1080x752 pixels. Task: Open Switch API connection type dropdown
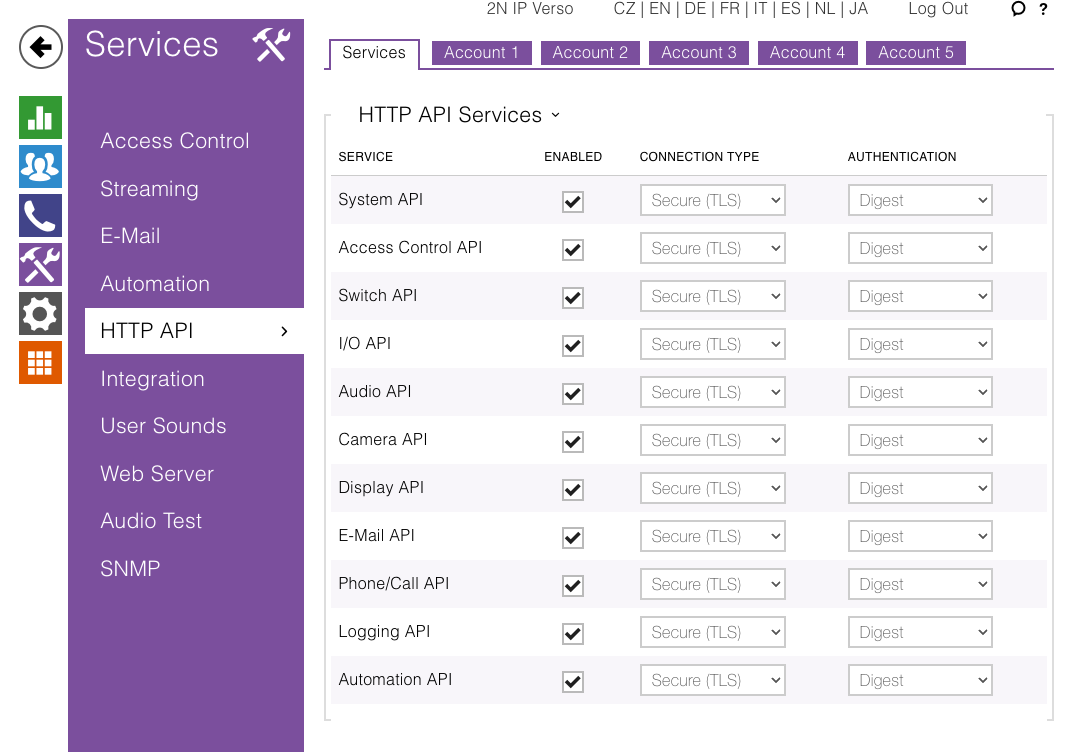pyautogui.click(x=712, y=297)
